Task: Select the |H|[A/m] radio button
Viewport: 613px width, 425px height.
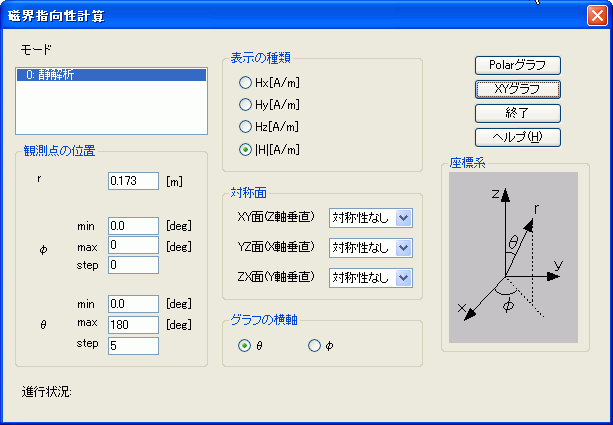Action: [245, 150]
